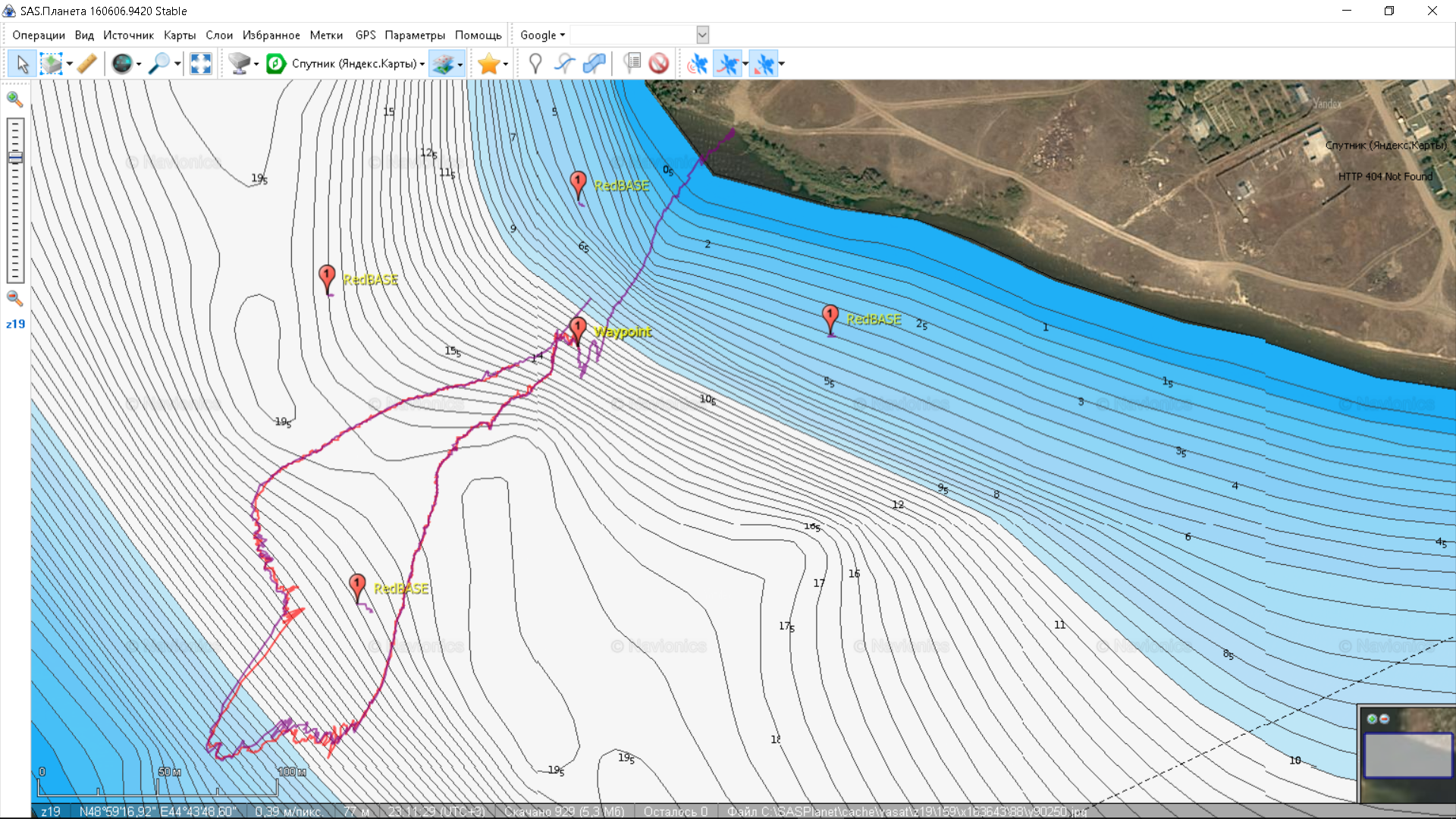
Task: Click the hide all placemarks icon
Action: [x=659, y=64]
